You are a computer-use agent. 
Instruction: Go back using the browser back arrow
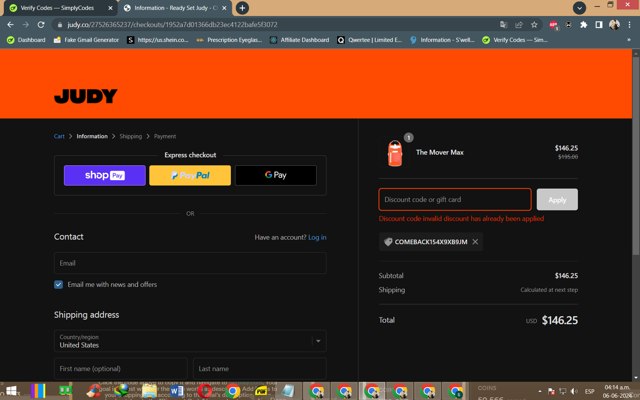[x=11, y=24]
